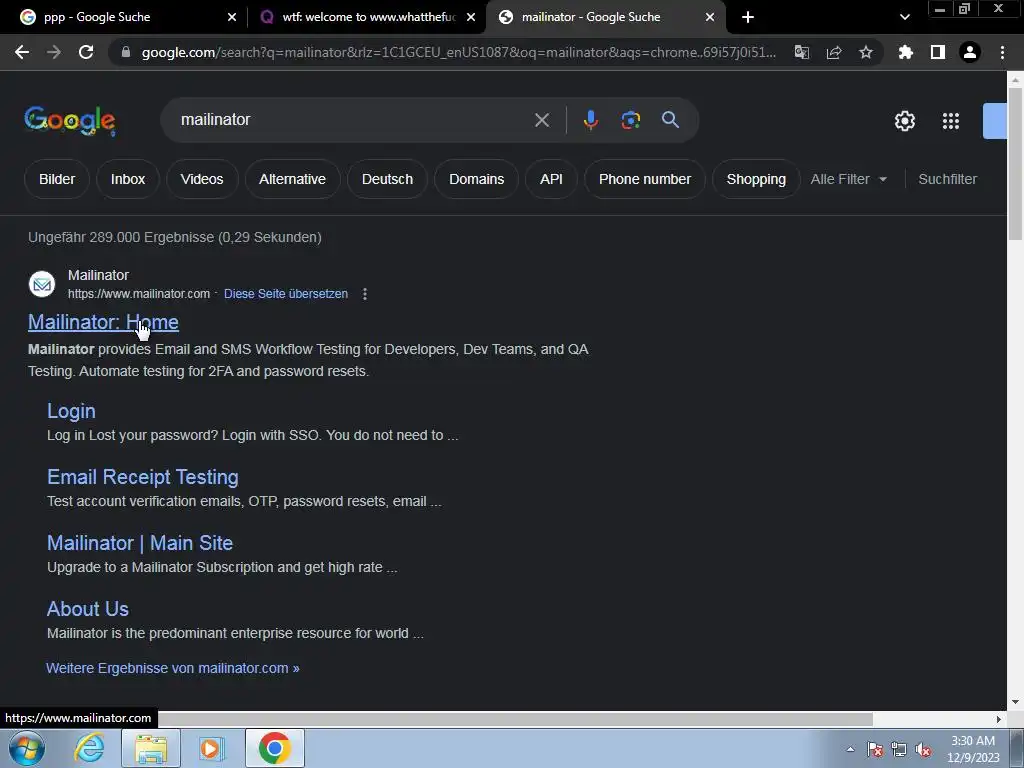Click the blue sign-in button at right edge
Viewport: 1024px width, 768px height.
tap(995, 121)
